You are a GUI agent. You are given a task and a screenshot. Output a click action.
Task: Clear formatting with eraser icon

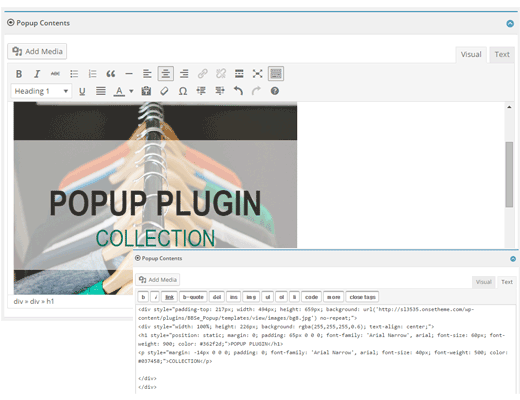click(x=164, y=91)
